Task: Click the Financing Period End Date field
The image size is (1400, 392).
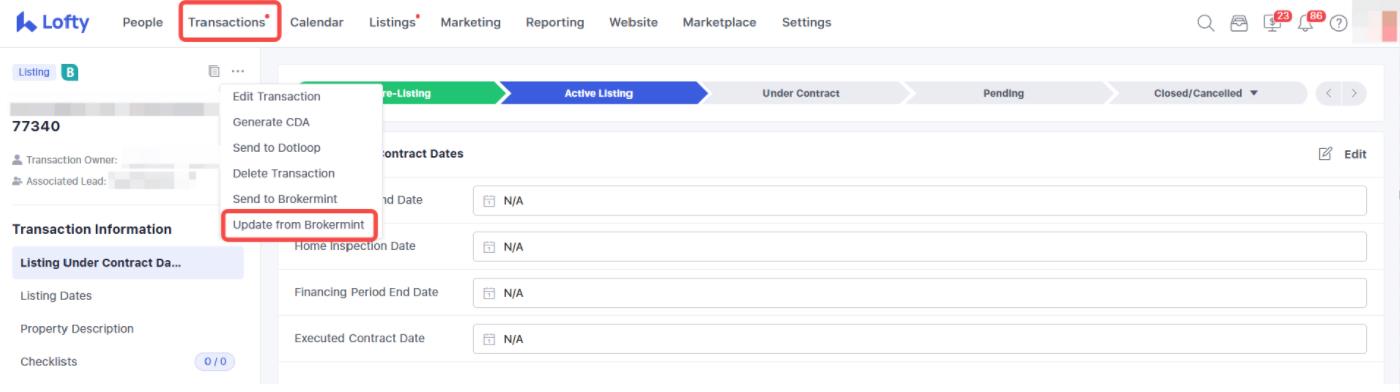Action: 919,293
